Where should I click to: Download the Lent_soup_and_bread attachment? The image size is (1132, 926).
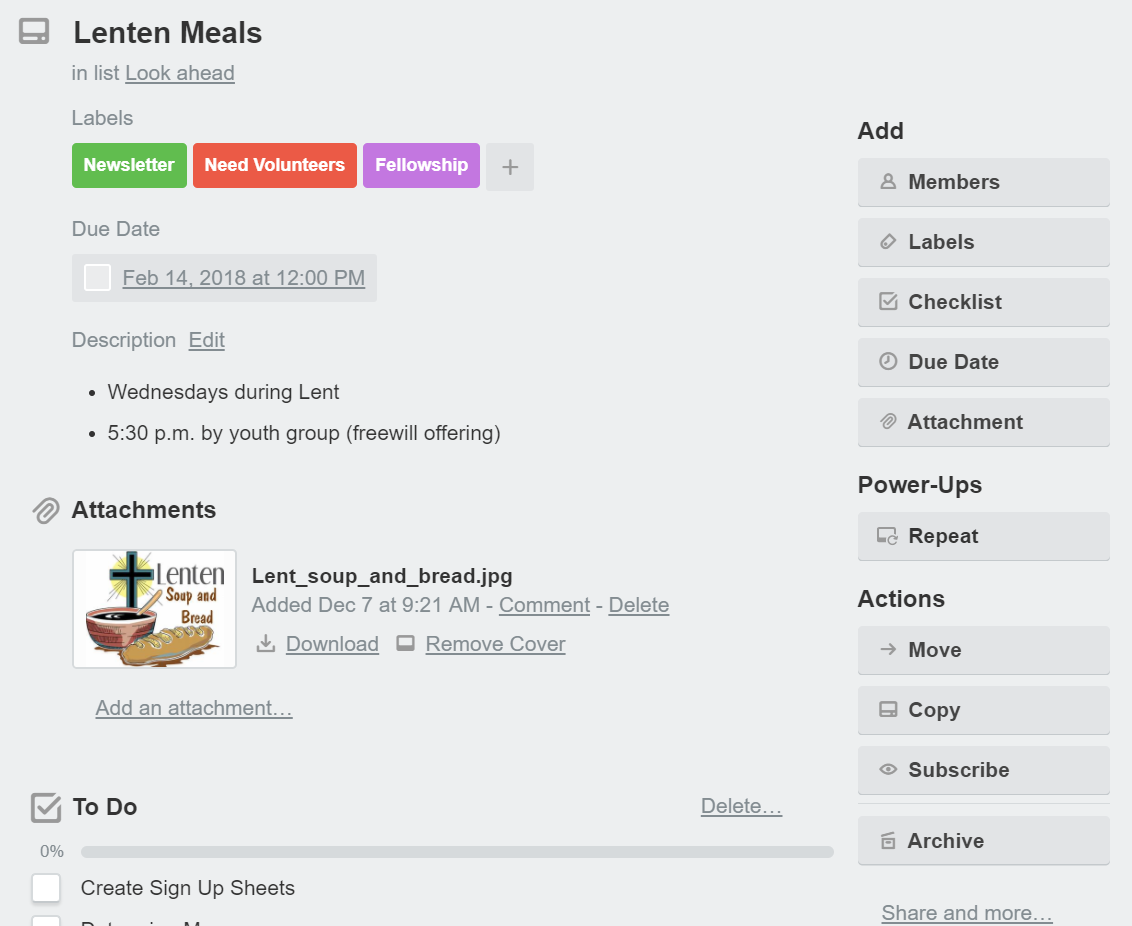click(331, 644)
